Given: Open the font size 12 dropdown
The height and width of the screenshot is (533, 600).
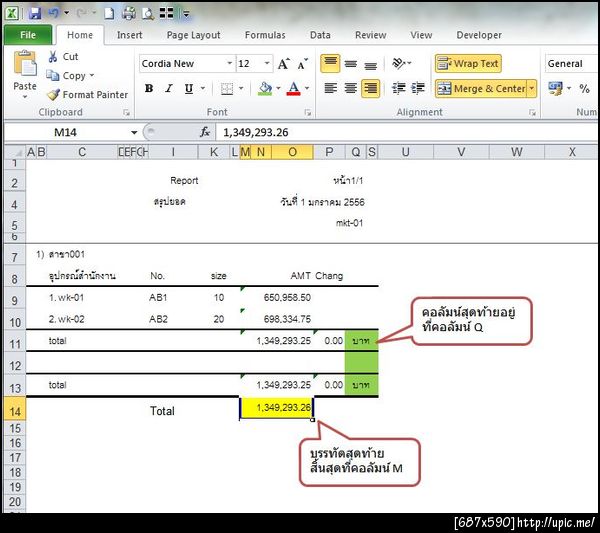Looking at the screenshot, I should click(x=267, y=63).
